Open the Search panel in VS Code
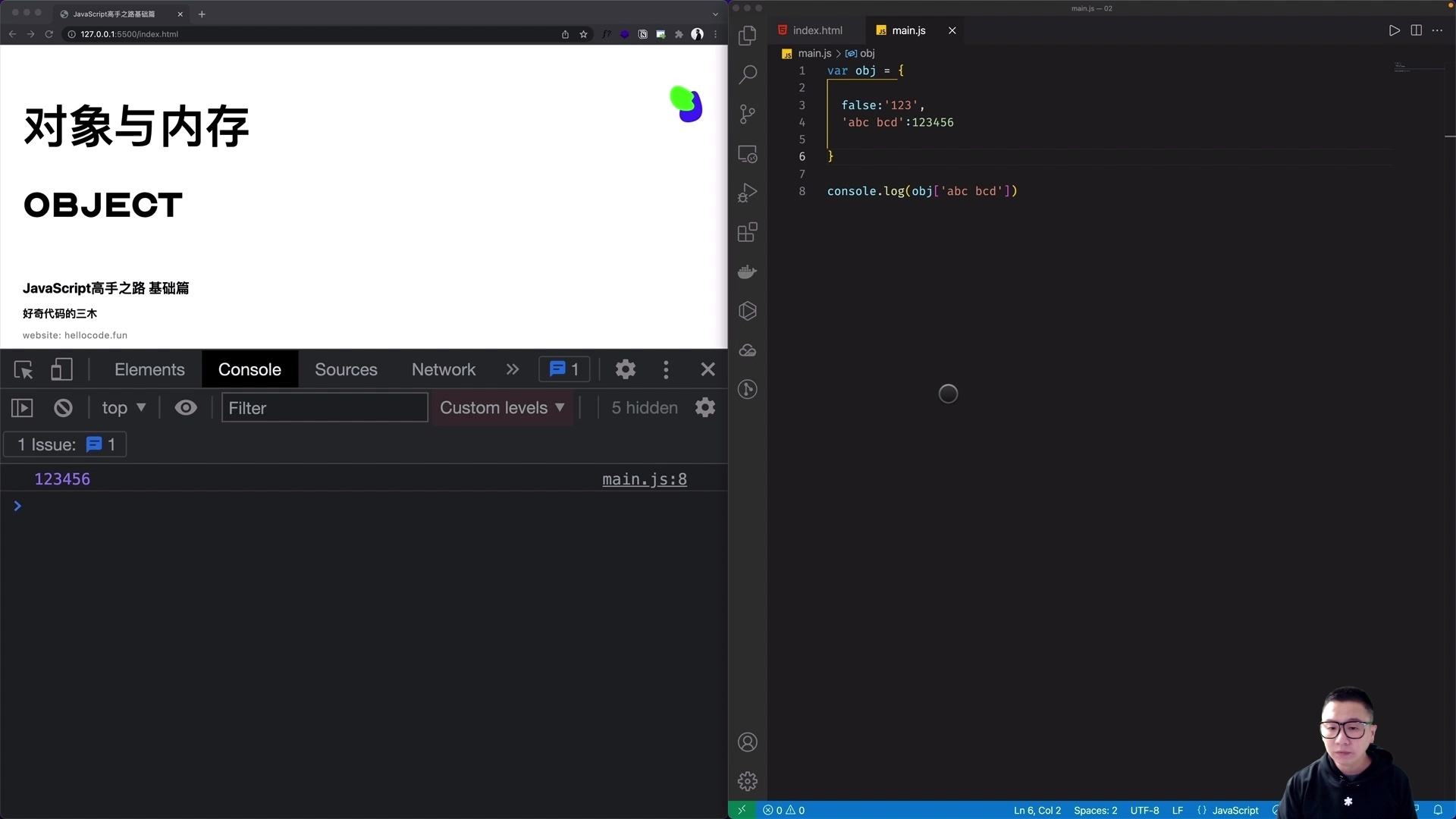 point(748,74)
